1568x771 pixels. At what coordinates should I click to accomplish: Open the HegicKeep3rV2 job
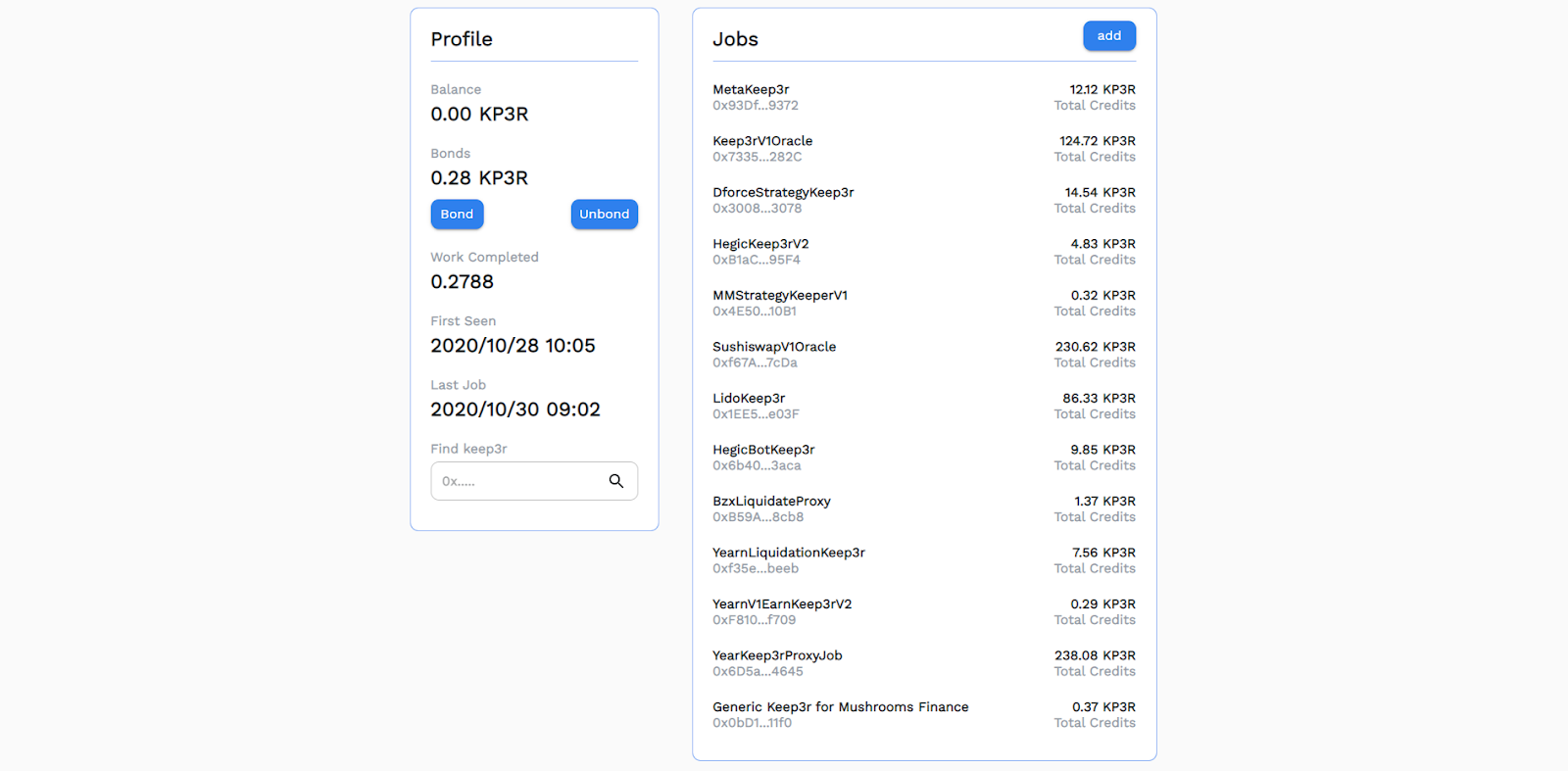(x=760, y=244)
